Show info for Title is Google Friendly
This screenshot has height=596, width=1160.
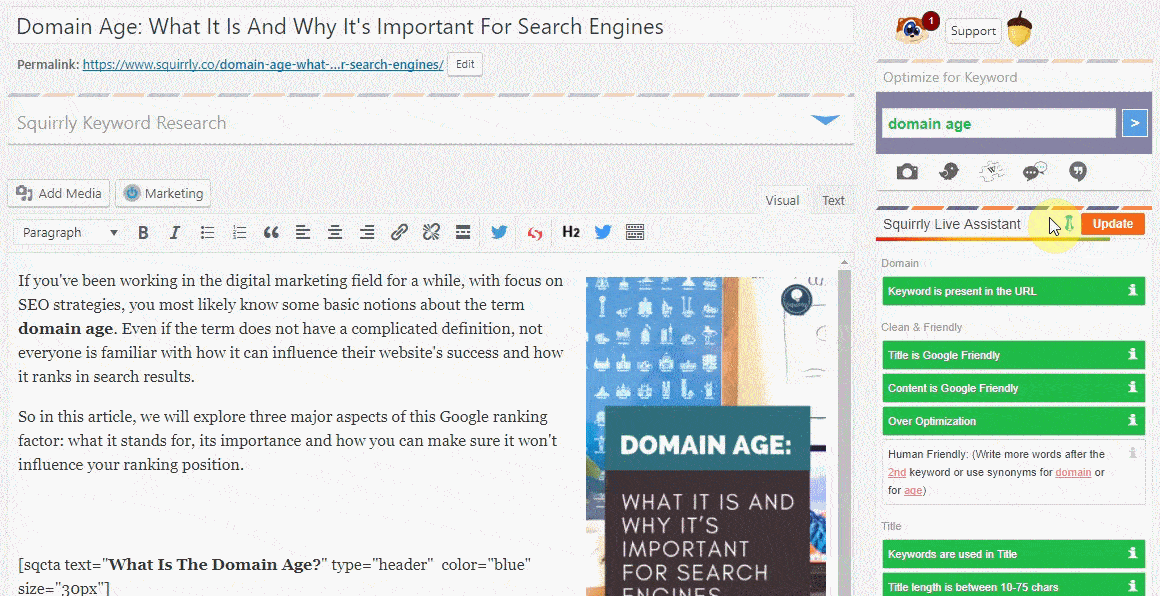[x=1132, y=355]
